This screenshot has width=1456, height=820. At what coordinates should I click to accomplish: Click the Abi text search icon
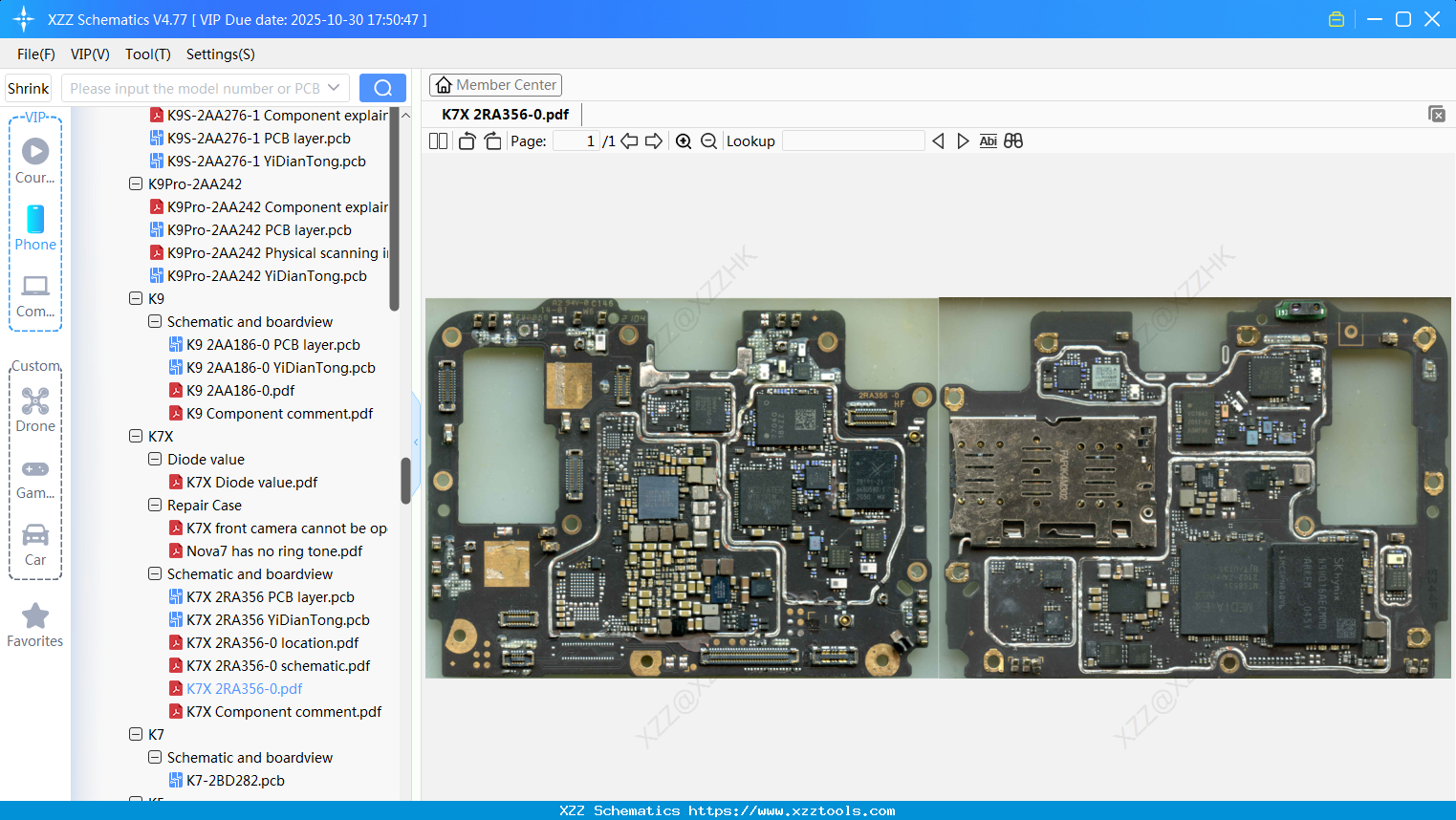coord(988,140)
